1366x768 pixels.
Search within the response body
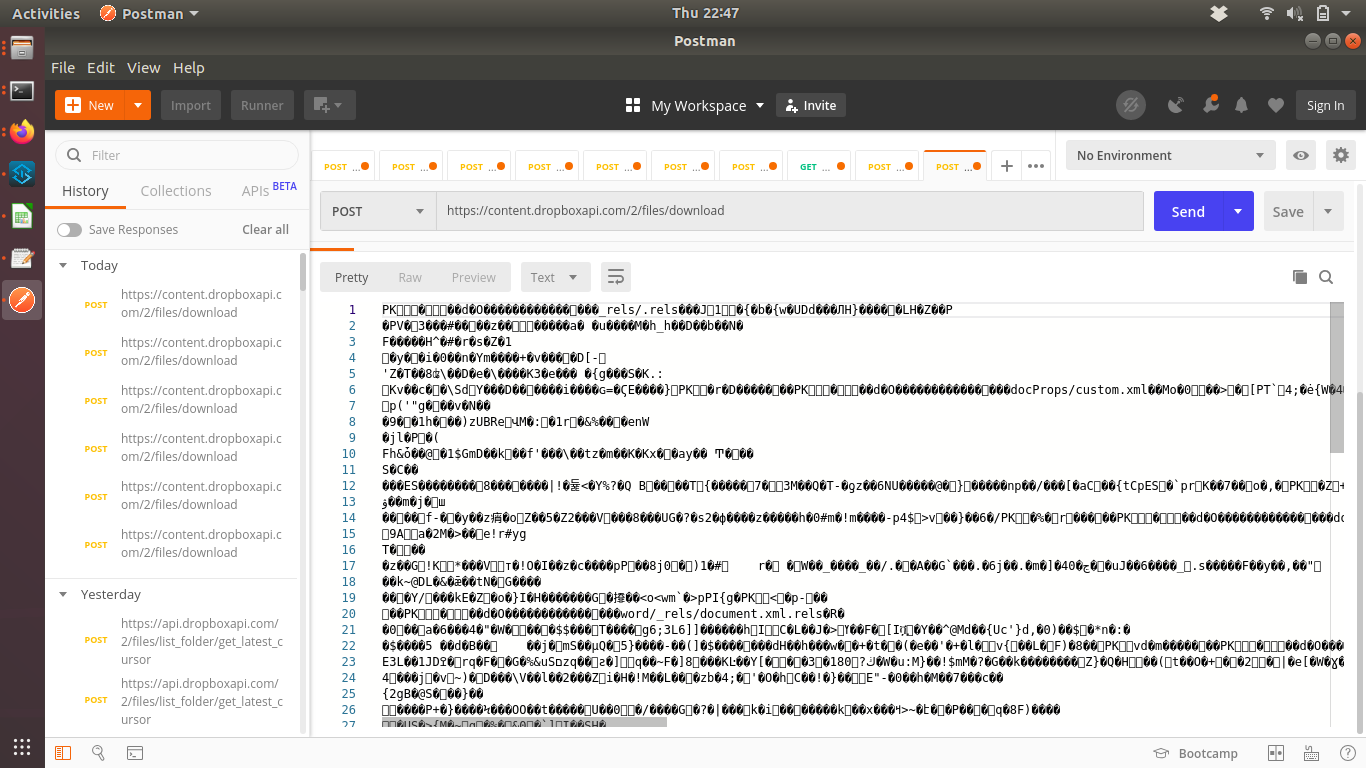1326,277
